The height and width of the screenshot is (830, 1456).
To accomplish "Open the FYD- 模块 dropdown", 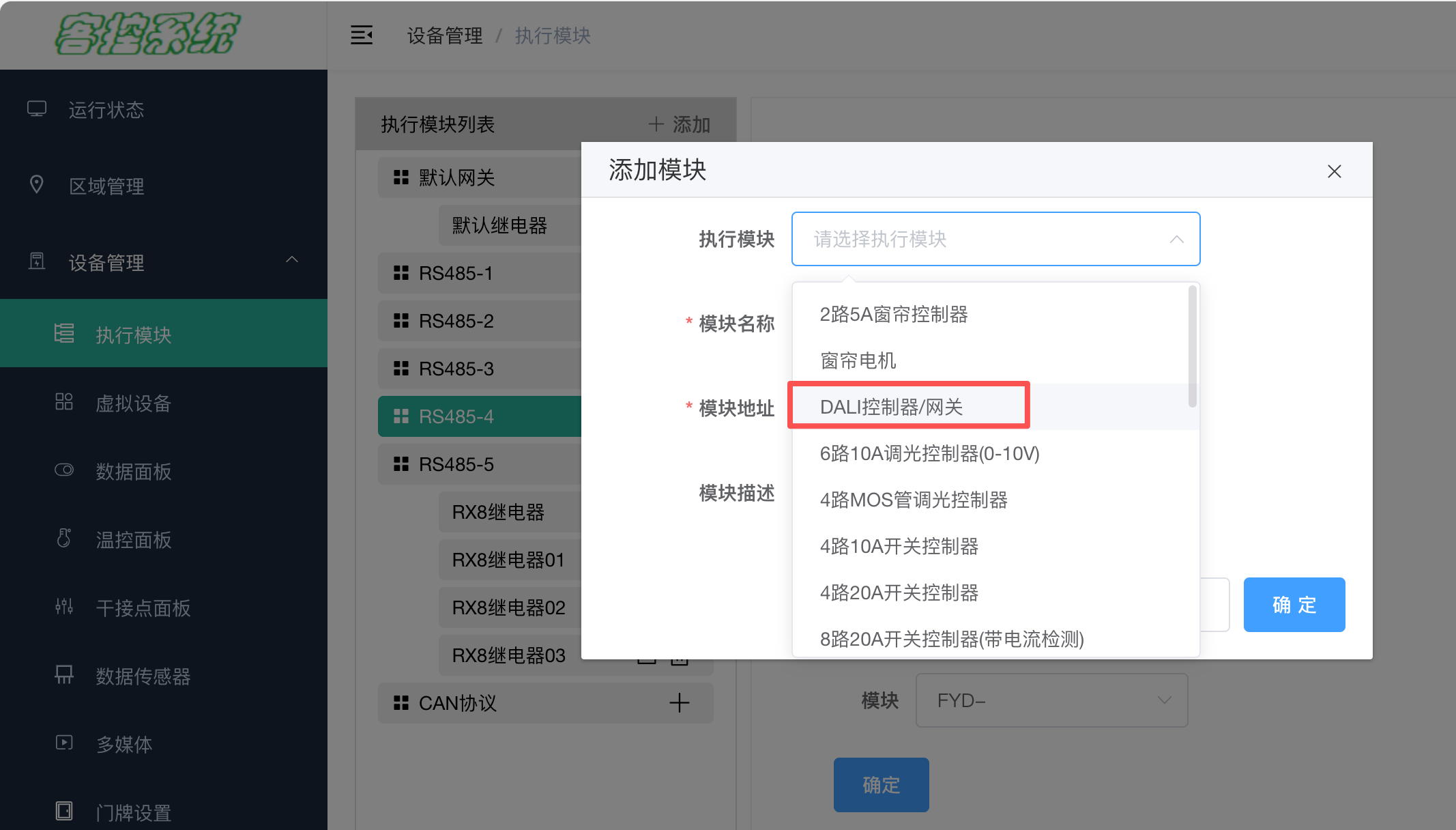I will pos(1051,700).
